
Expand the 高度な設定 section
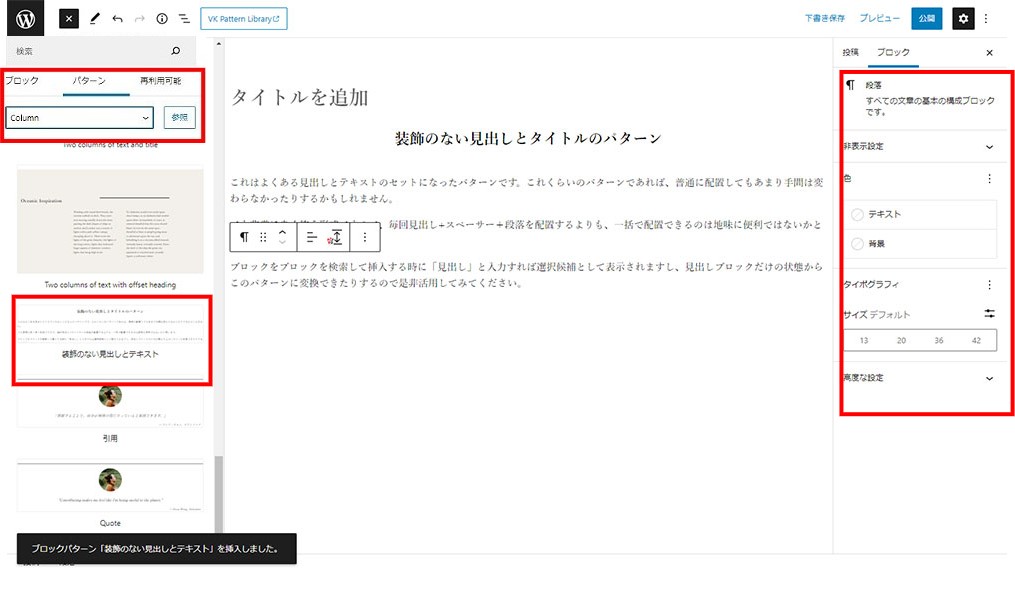[989, 378]
